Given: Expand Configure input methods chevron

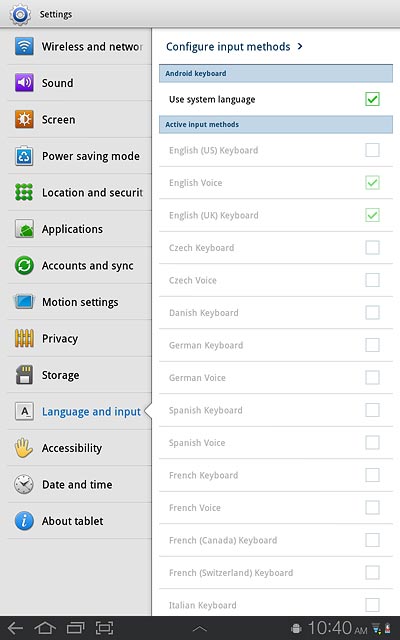Looking at the screenshot, I should [x=300, y=46].
